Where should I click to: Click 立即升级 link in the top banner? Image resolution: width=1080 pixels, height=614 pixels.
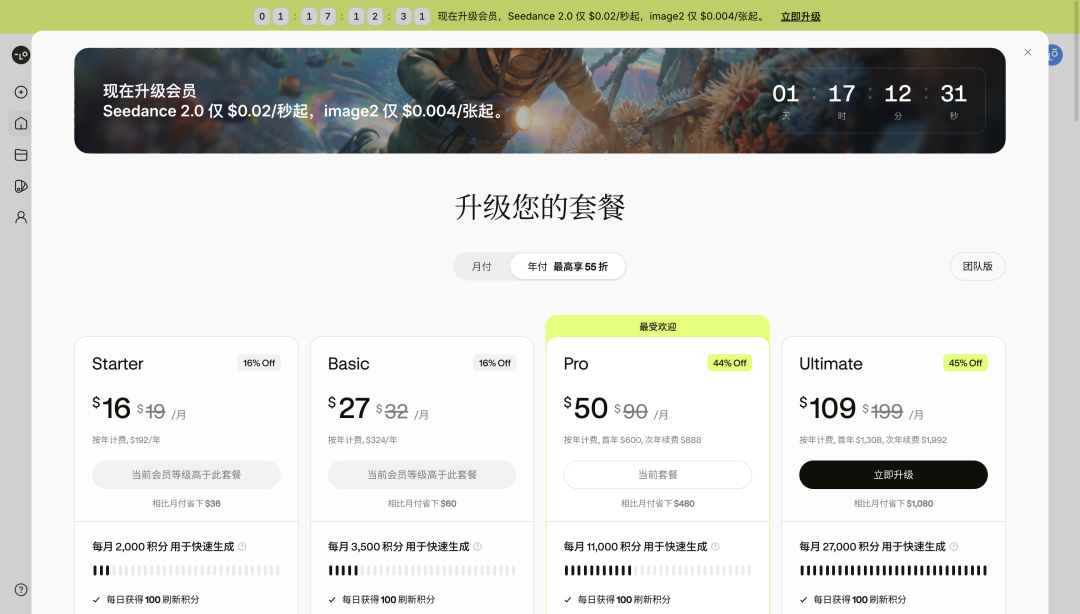pyautogui.click(x=800, y=17)
